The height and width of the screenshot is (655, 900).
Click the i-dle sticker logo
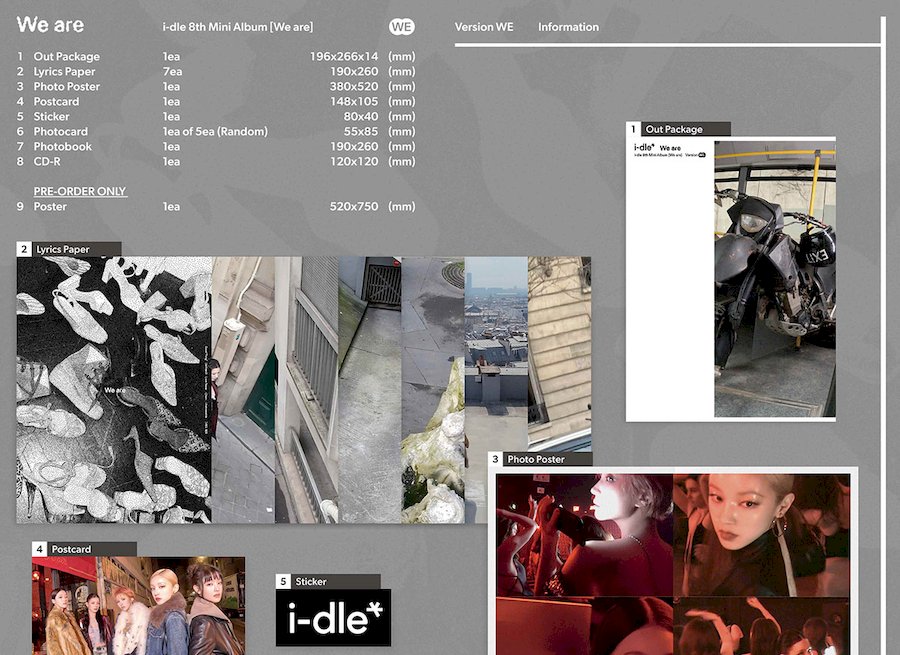click(333, 617)
